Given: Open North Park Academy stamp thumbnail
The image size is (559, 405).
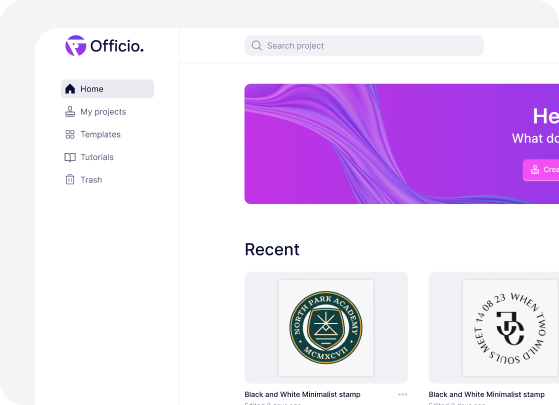Looking at the screenshot, I should 326,328.
